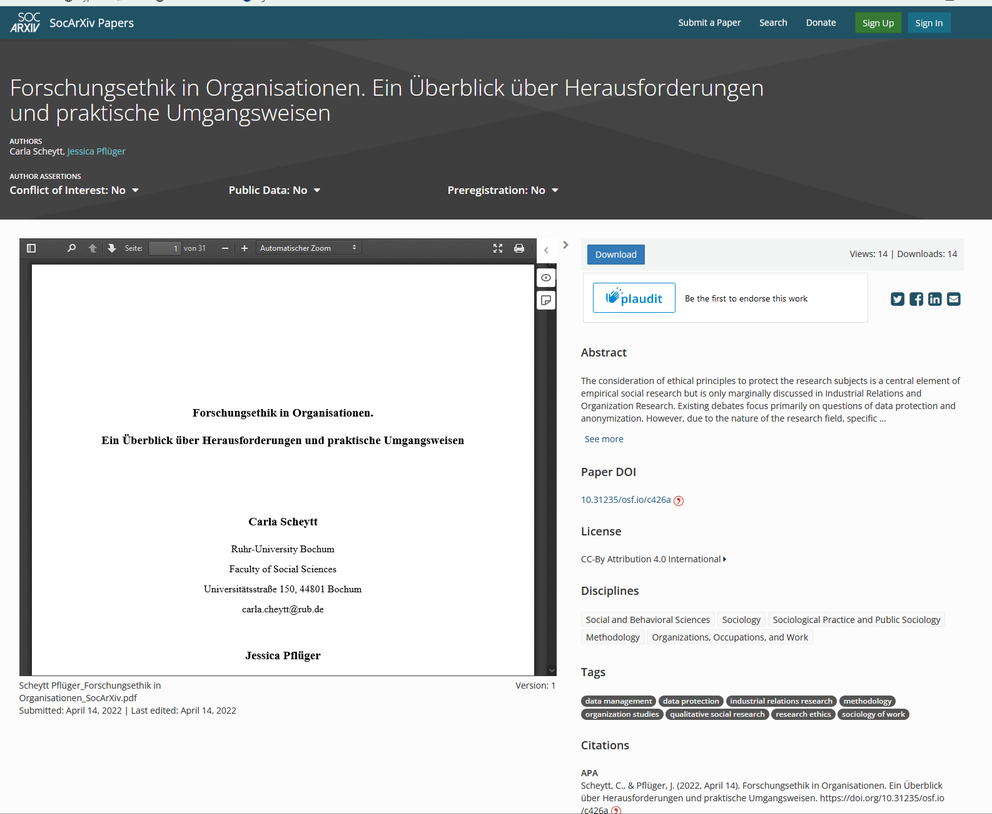Expand Conflict of Interest assertion
Image resolution: width=992 pixels, height=814 pixels.
coord(74,190)
